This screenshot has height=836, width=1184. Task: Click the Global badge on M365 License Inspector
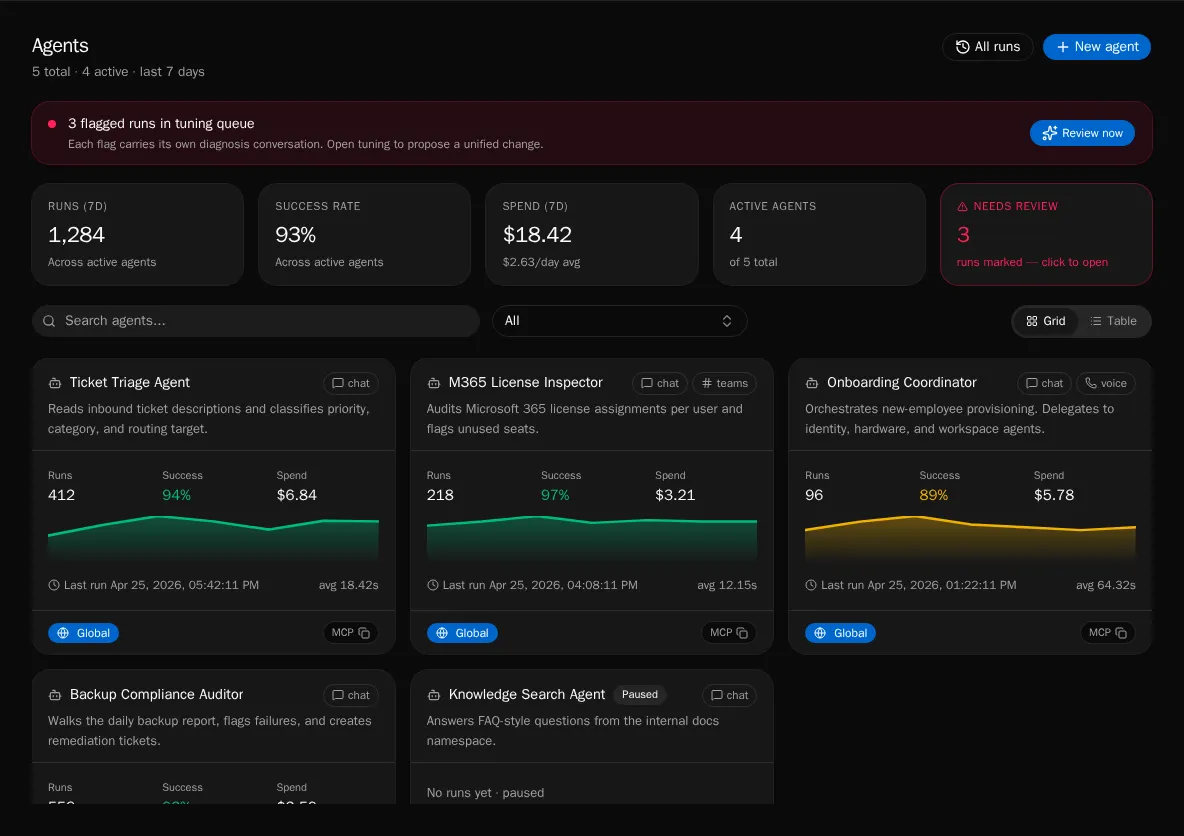coord(462,633)
